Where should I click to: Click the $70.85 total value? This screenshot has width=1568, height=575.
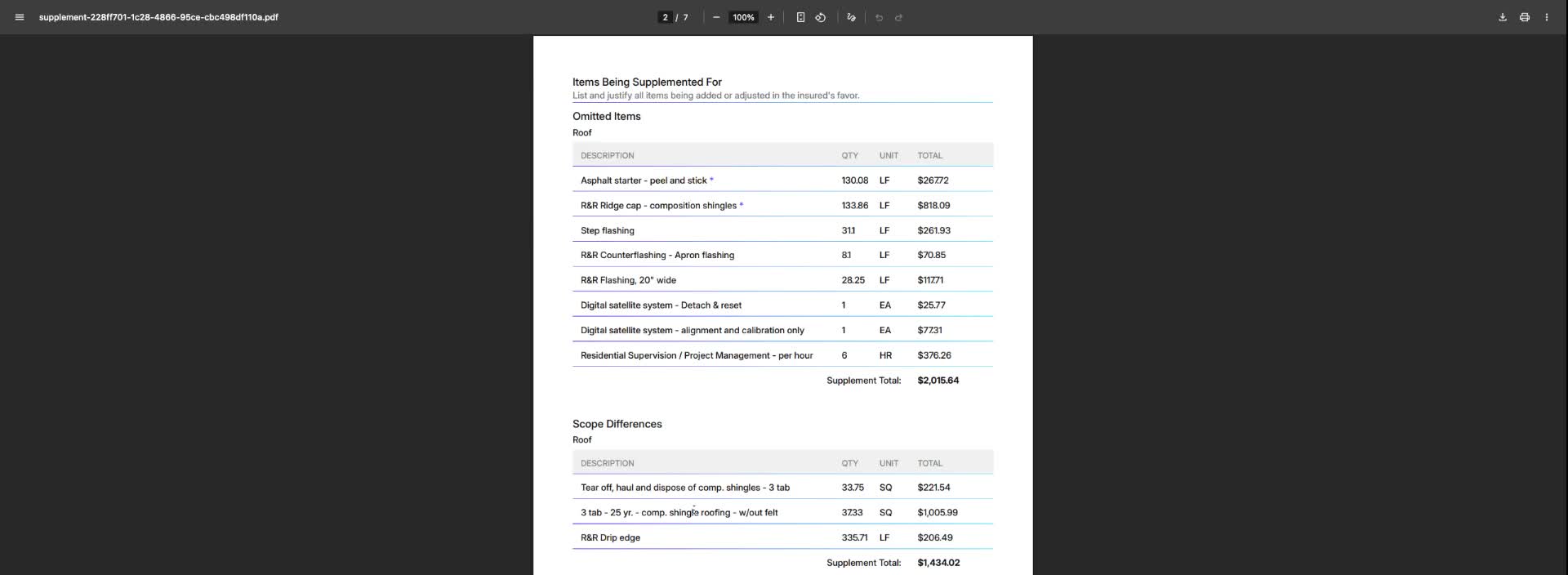point(932,256)
